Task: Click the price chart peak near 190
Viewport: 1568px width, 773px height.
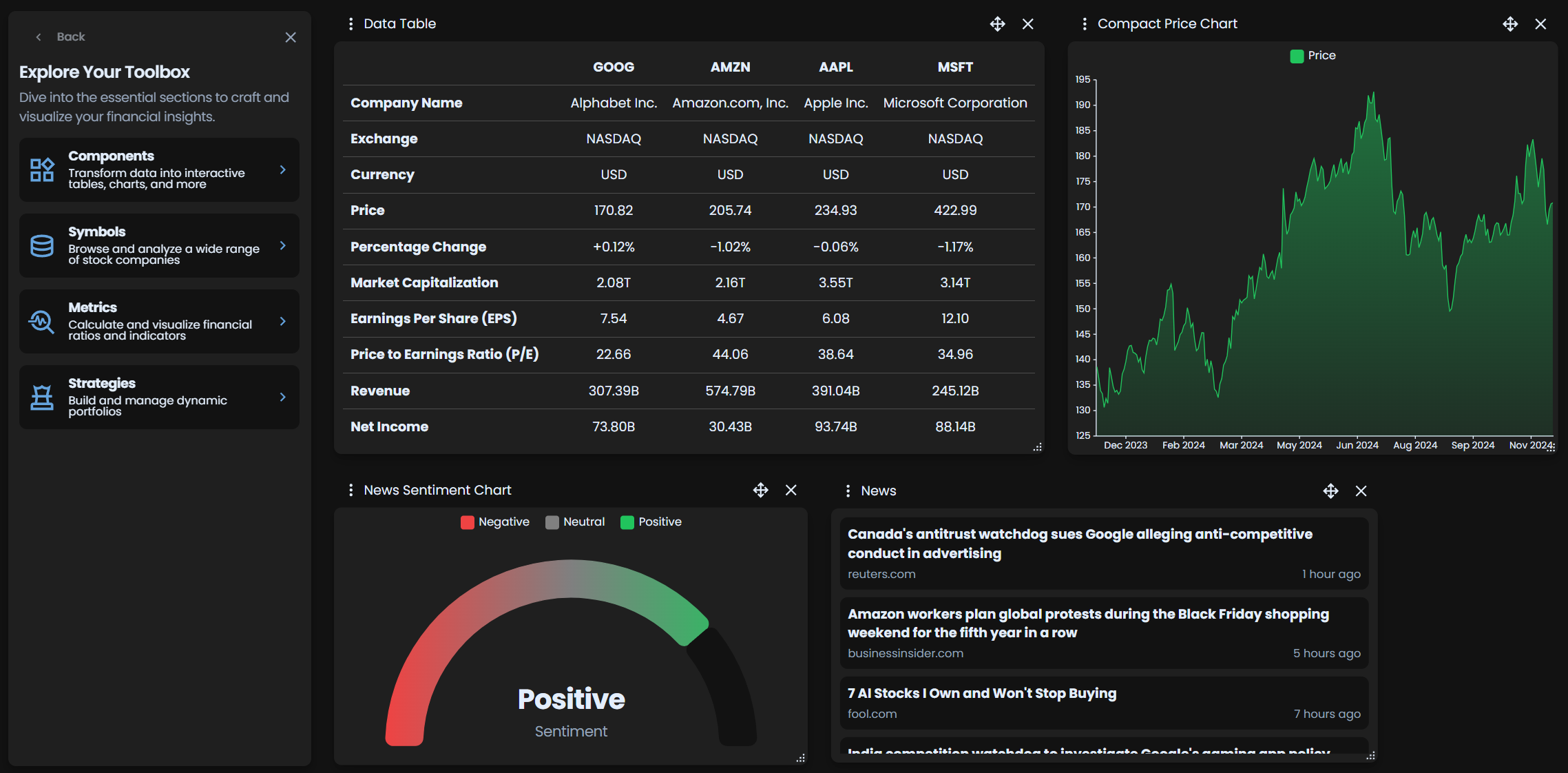Action: tap(1373, 95)
